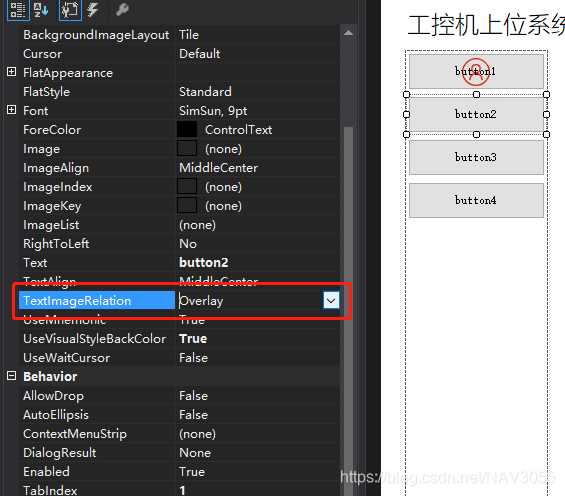This screenshot has width=565, height=496.
Task: Click the Tile value of BackgroundImageLayout
Action: click(189, 35)
